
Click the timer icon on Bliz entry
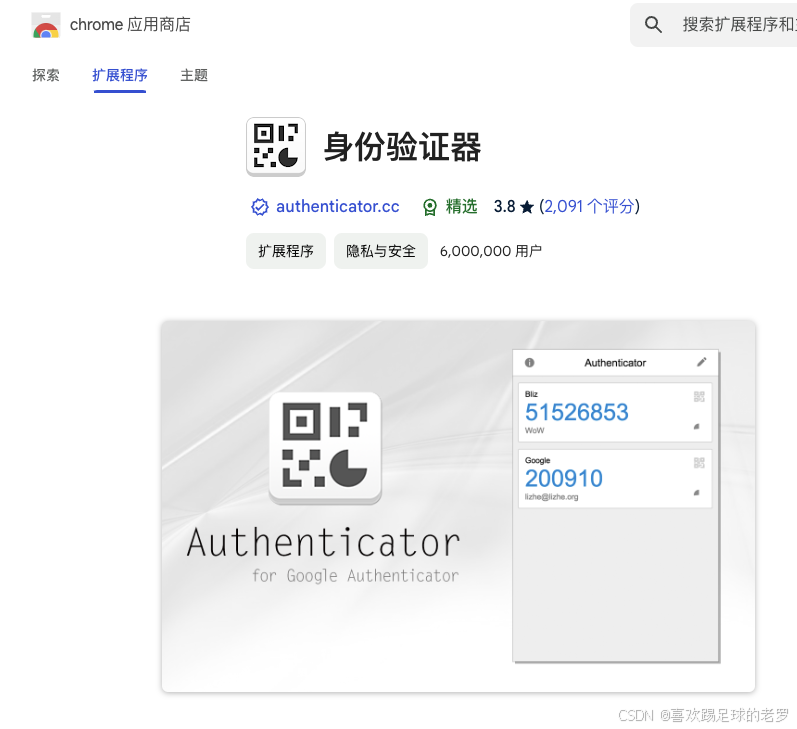(x=696, y=427)
